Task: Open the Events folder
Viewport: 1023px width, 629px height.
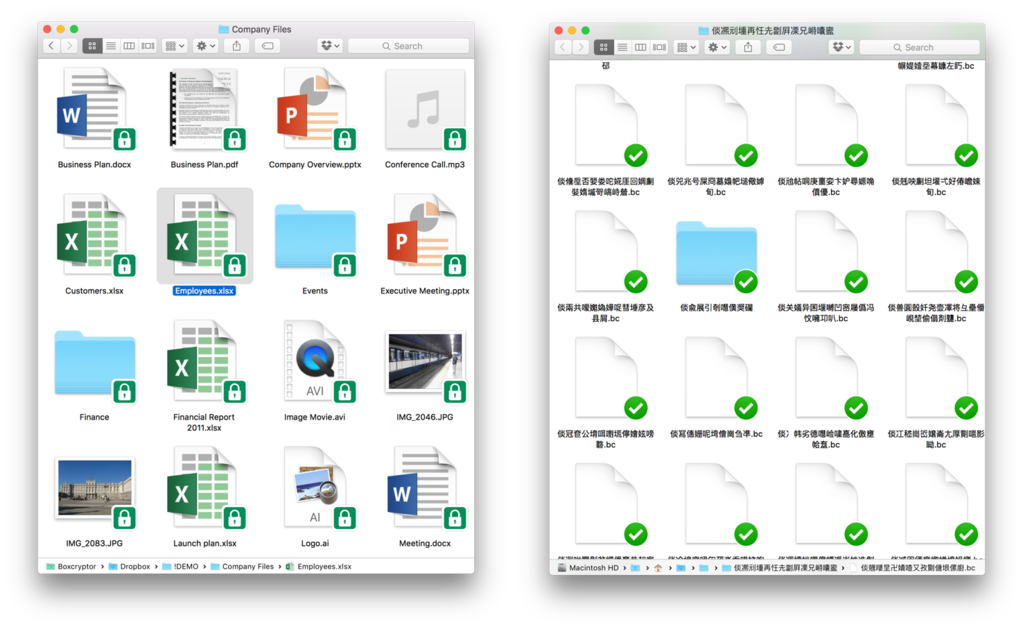Action: [314, 237]
